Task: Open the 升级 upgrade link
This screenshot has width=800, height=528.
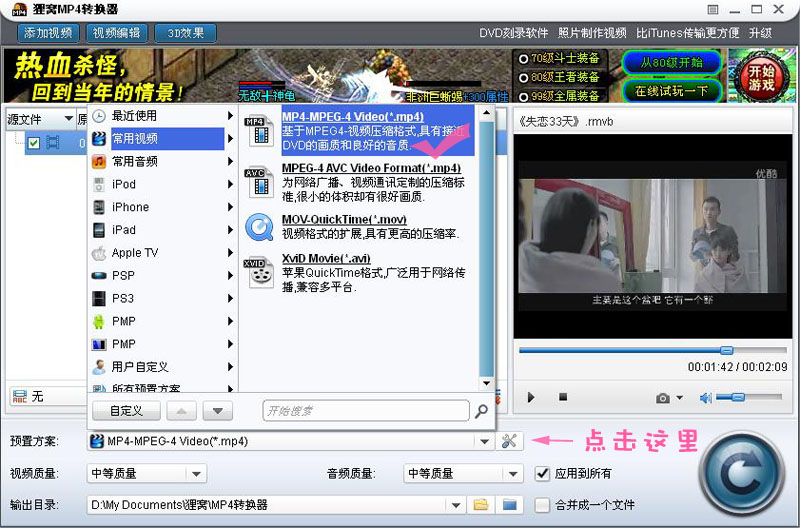Action: [760, 33]
